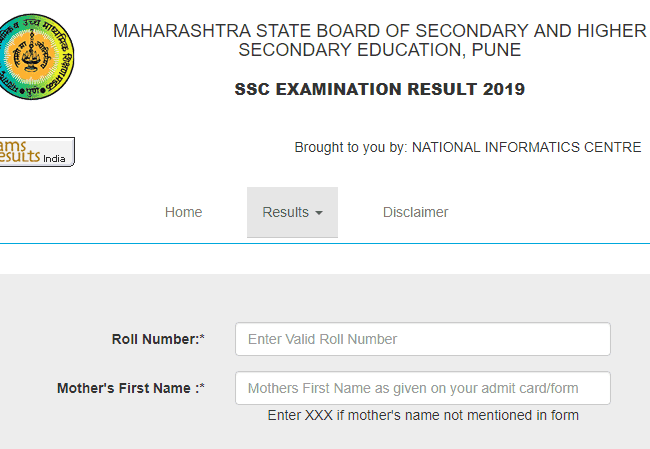Click the Roll Number field label
Image resolution: width=650 pixels, height=449 pixels.
click(x=154, y=339)
